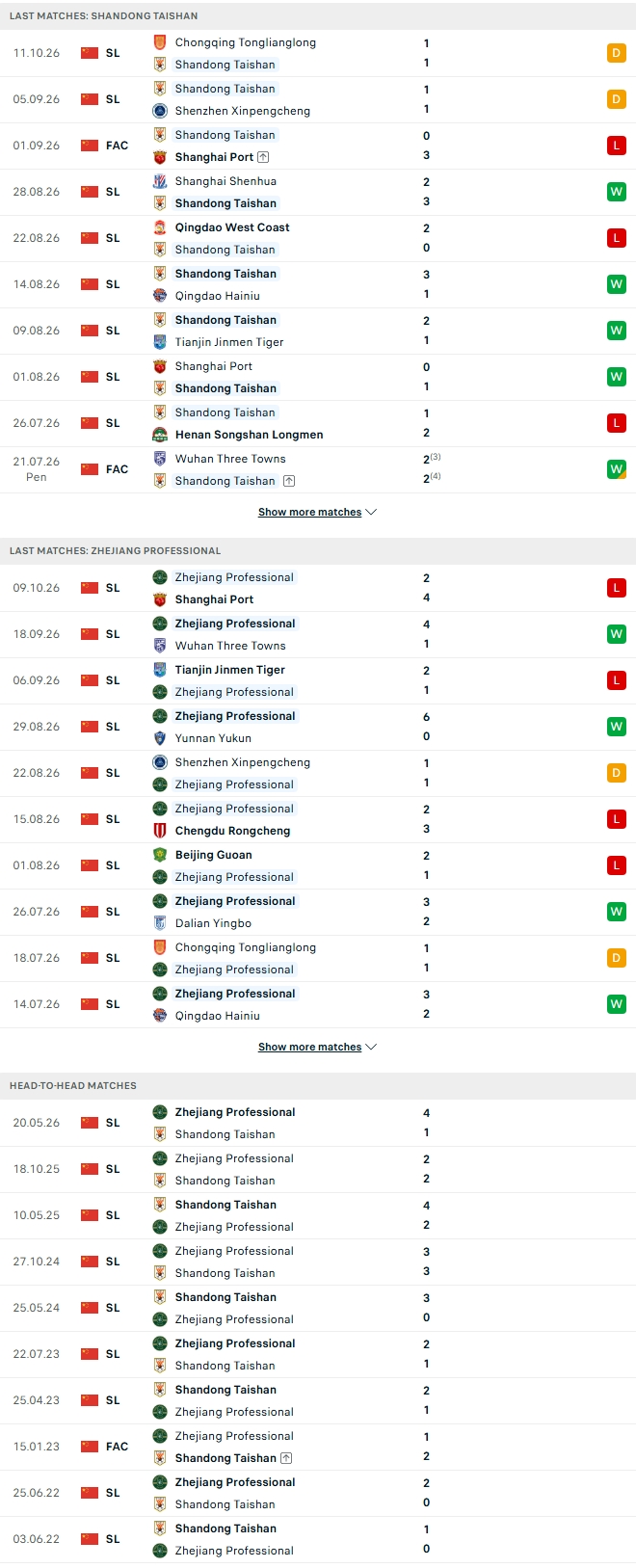Click the Shanghai Port crest in the 01.09.26 FAC match
This screenshot has width=636, height=1568.
pos(160,157)
